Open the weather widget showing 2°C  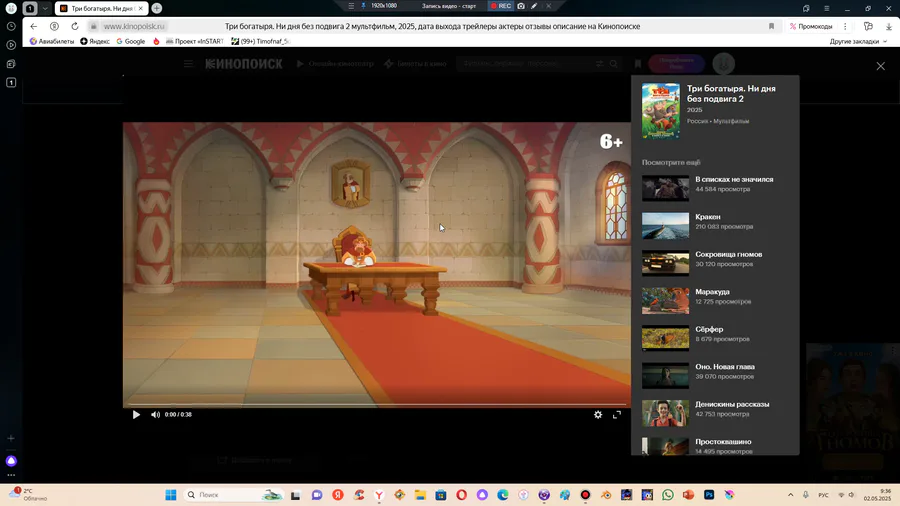29,495
